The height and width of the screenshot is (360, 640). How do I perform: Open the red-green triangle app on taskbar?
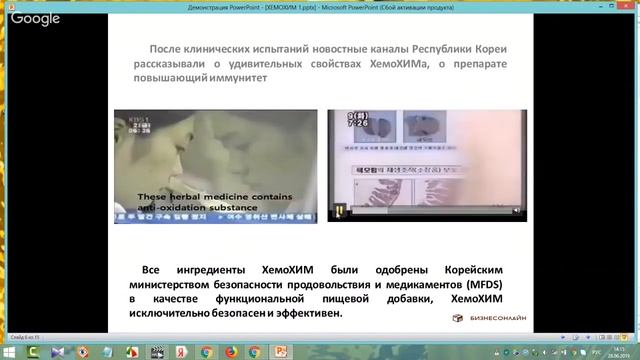132,352
